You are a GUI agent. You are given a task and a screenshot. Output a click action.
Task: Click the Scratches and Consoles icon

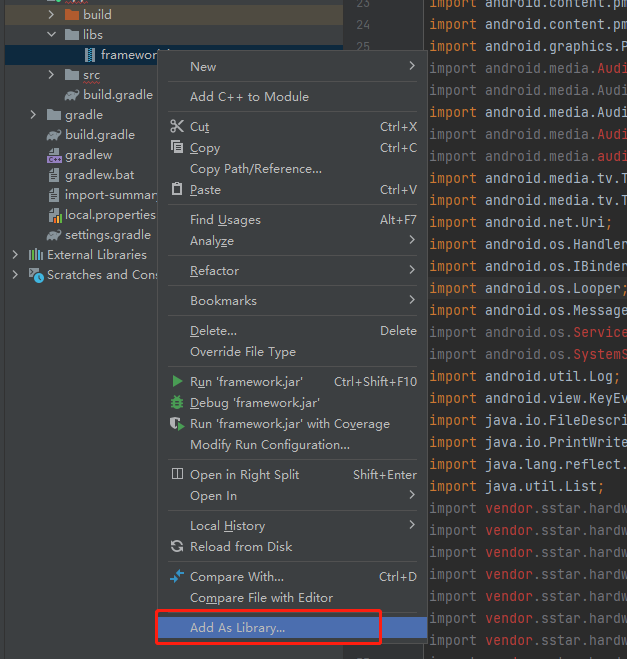click(x=36, y=275)
